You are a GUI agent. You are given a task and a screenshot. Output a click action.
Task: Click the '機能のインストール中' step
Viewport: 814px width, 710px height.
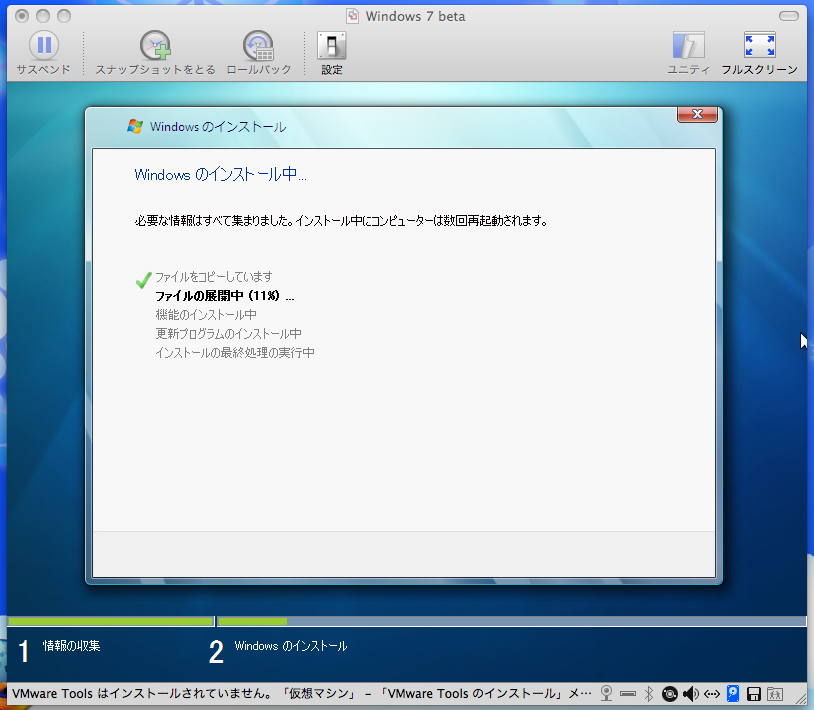tap(206, 315)
